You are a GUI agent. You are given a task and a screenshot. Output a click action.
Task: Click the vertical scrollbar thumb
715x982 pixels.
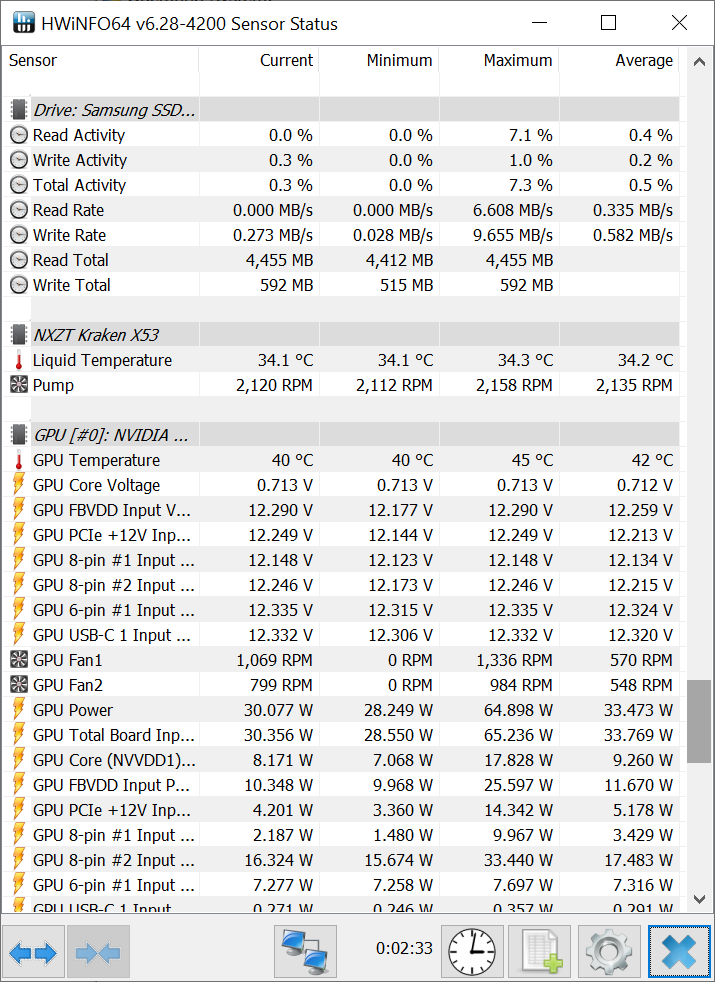point(699,721)
